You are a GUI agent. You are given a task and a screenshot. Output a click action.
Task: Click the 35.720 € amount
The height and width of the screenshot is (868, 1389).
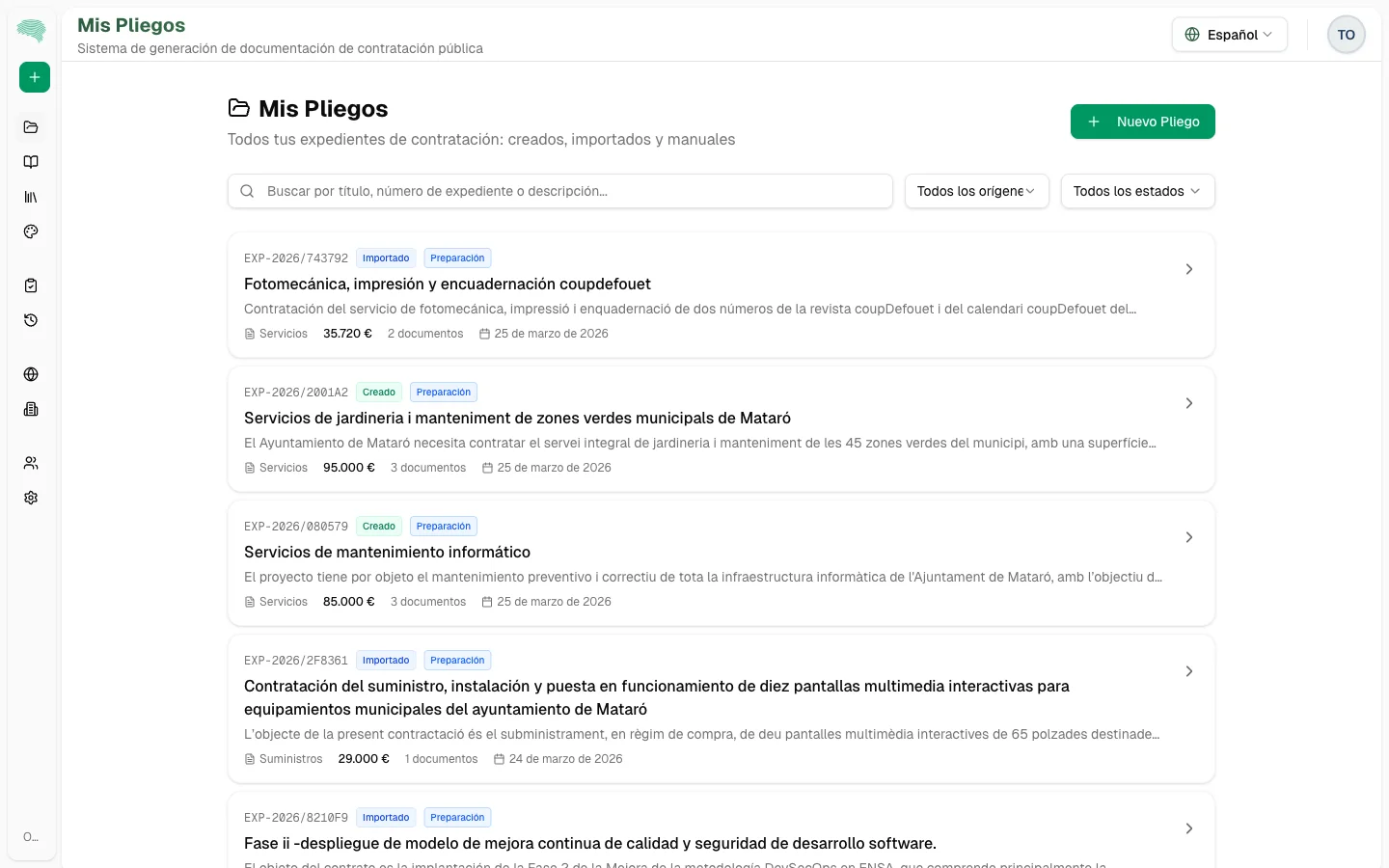point(347,334)
